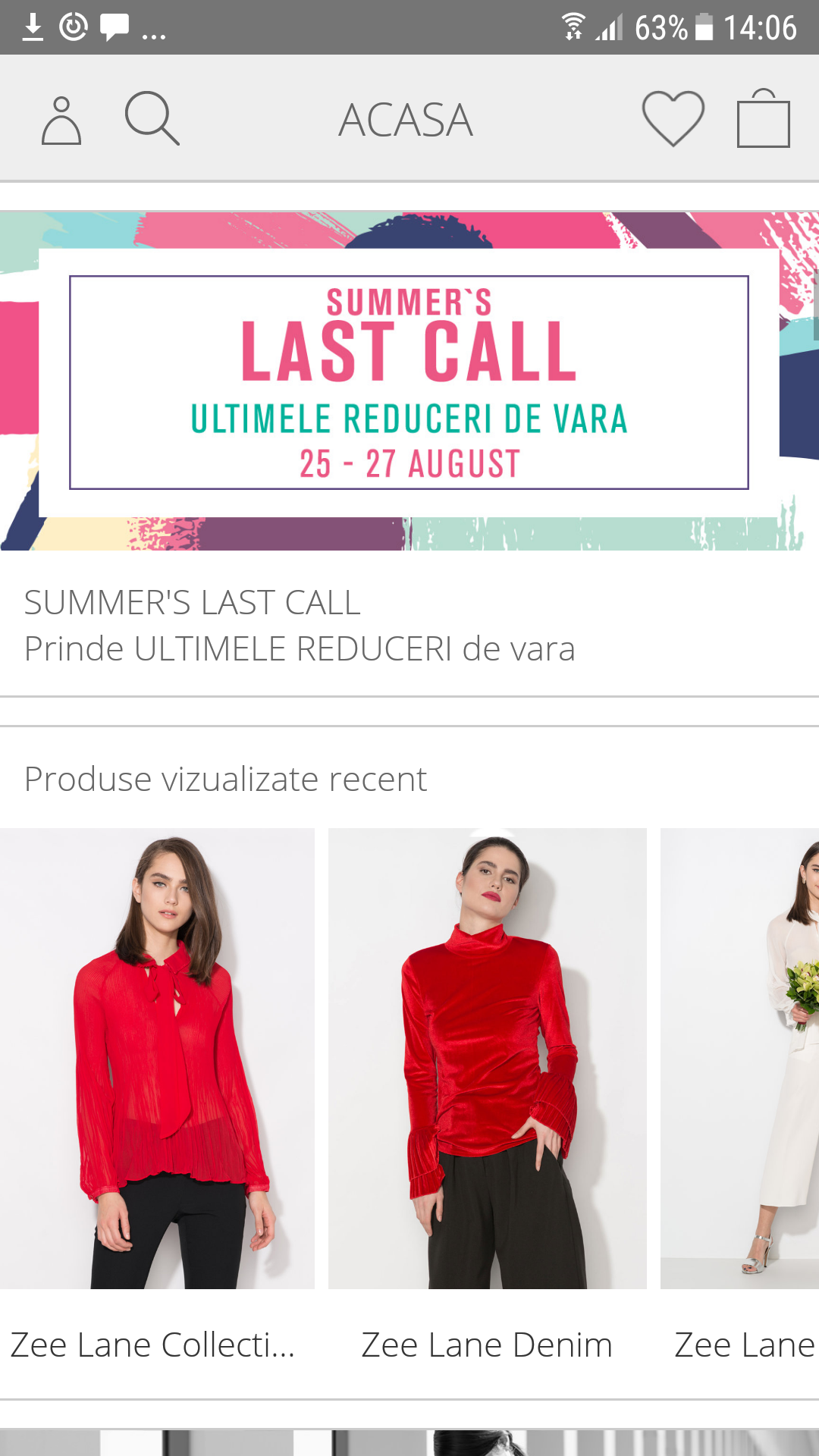Open red pleated blouse product image
The image size is (819, 1456).
tap(157, 1059)
